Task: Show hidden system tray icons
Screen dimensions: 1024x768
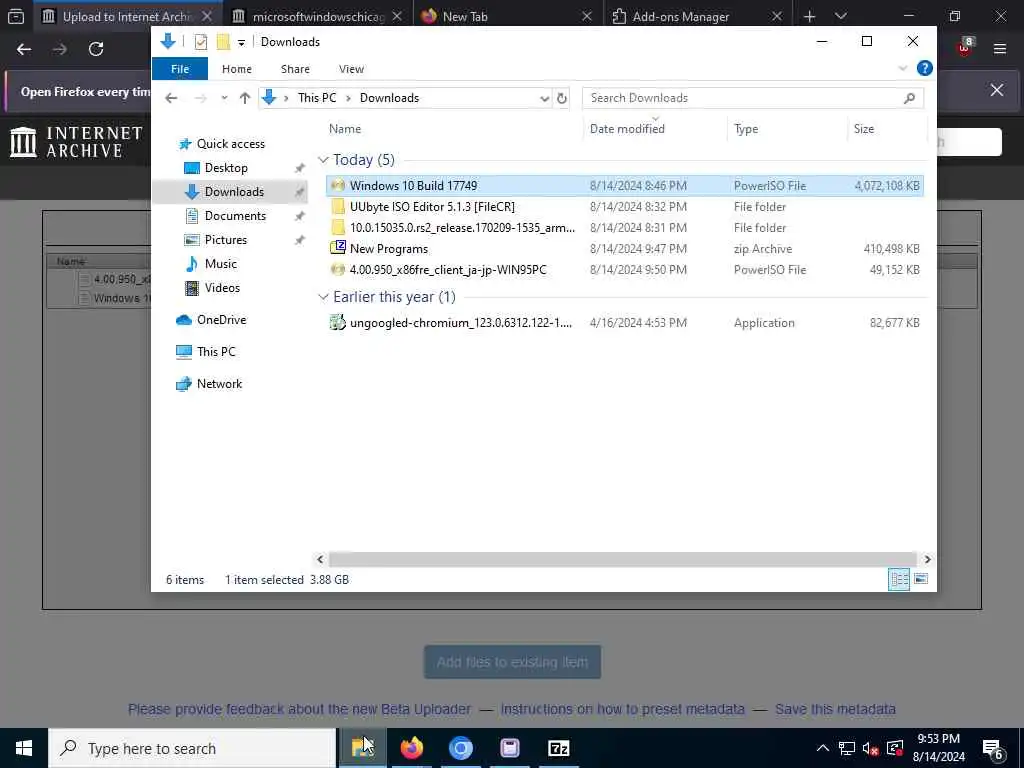Action: pos(823,748)
